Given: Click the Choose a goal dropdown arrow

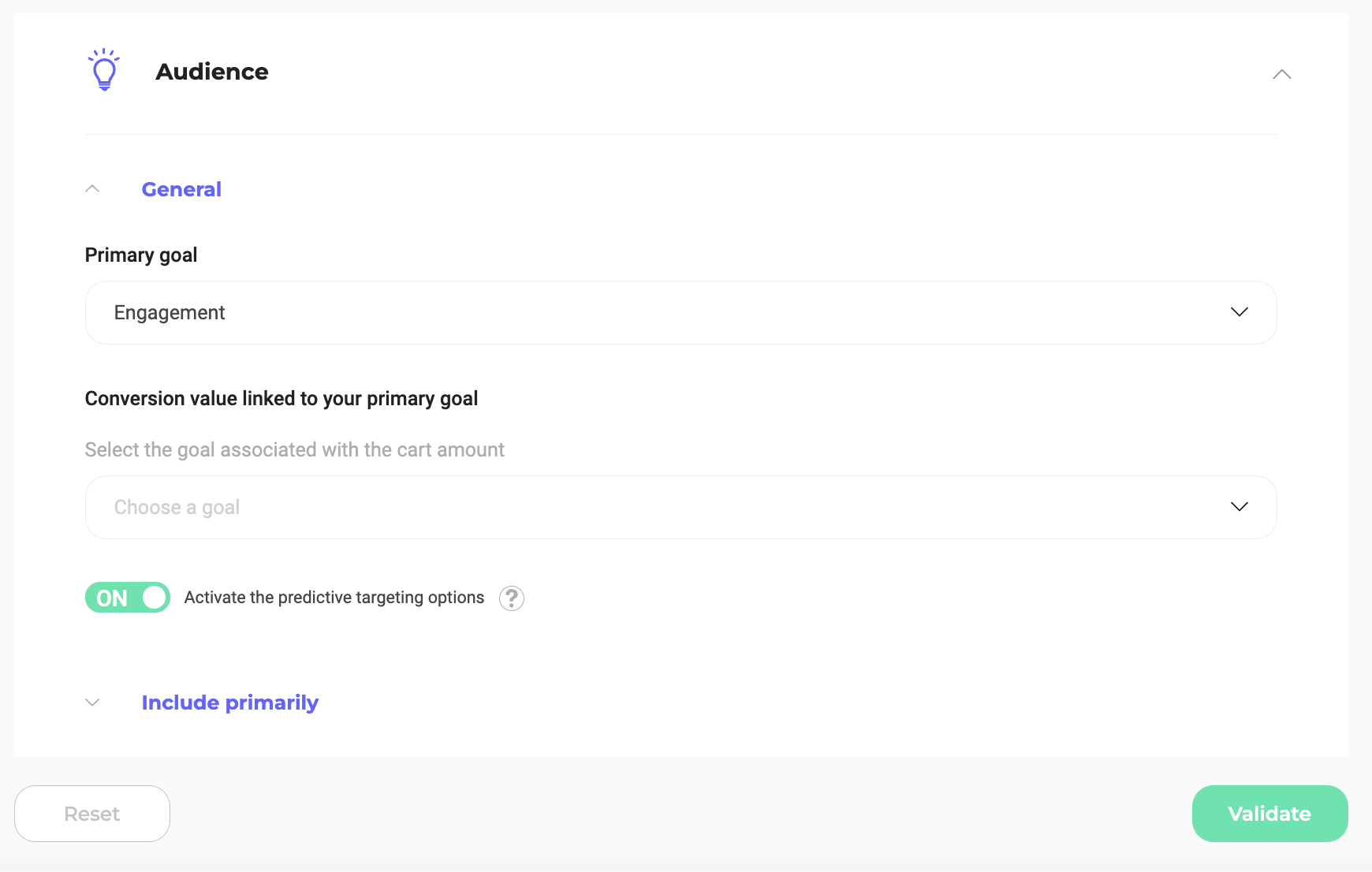Looking at the screenshot, I should click(1240, 507).
